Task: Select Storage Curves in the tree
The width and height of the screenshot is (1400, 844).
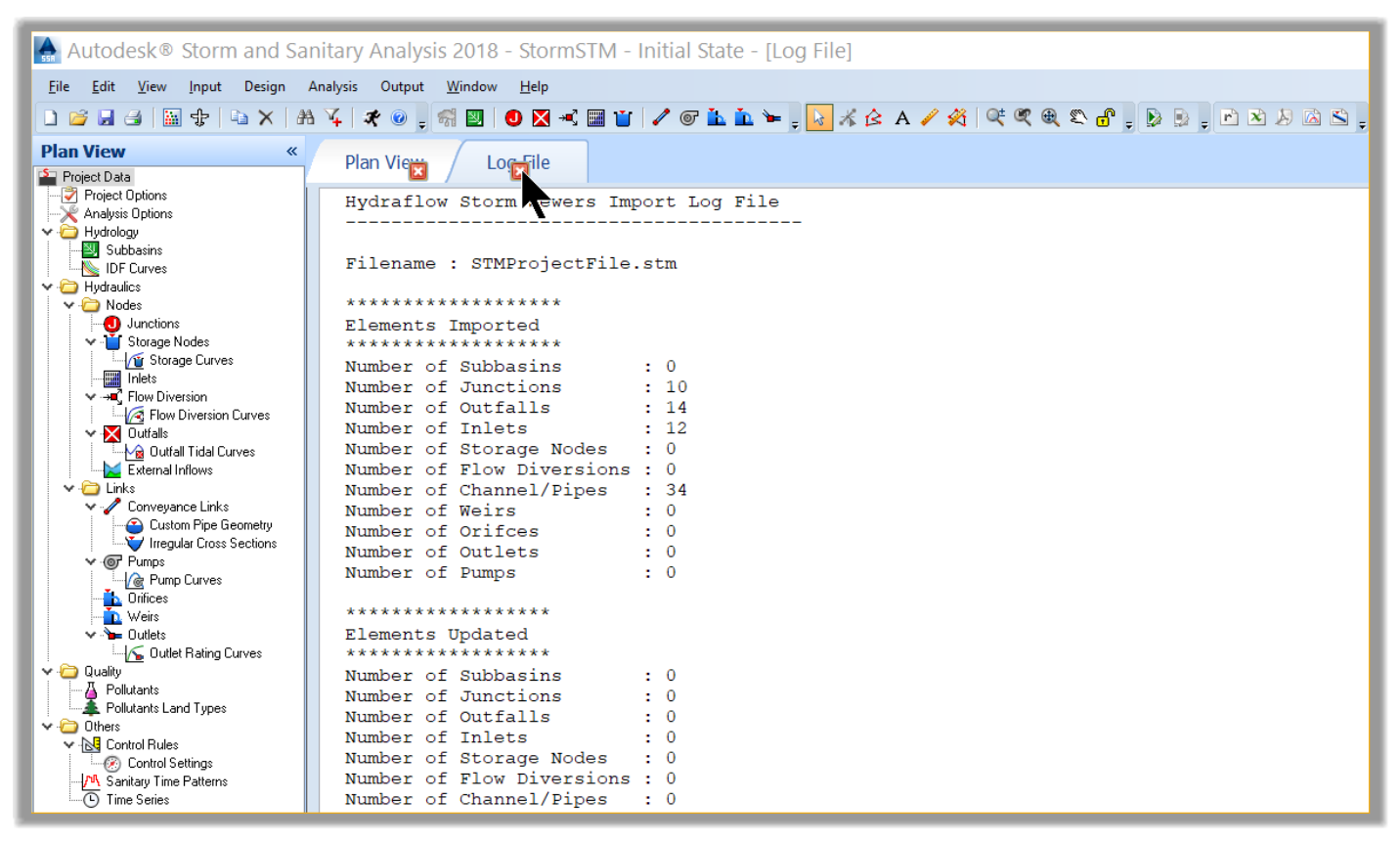Action: [x=191, y=360]
